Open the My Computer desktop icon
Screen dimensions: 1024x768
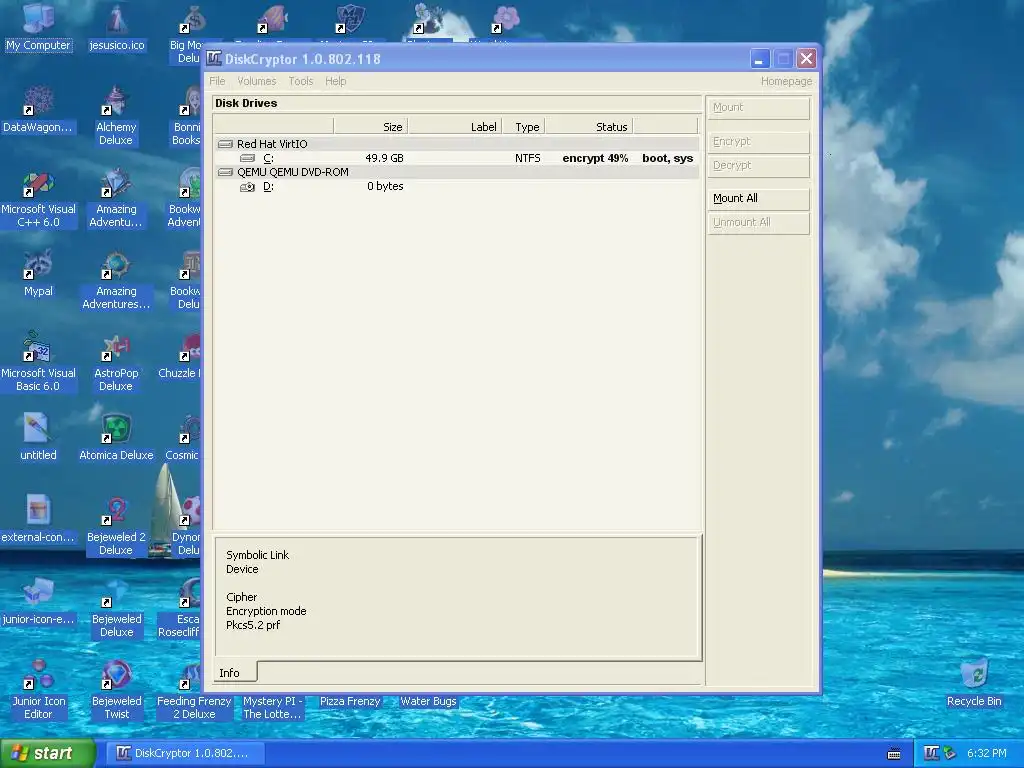(x=38, y=26)
